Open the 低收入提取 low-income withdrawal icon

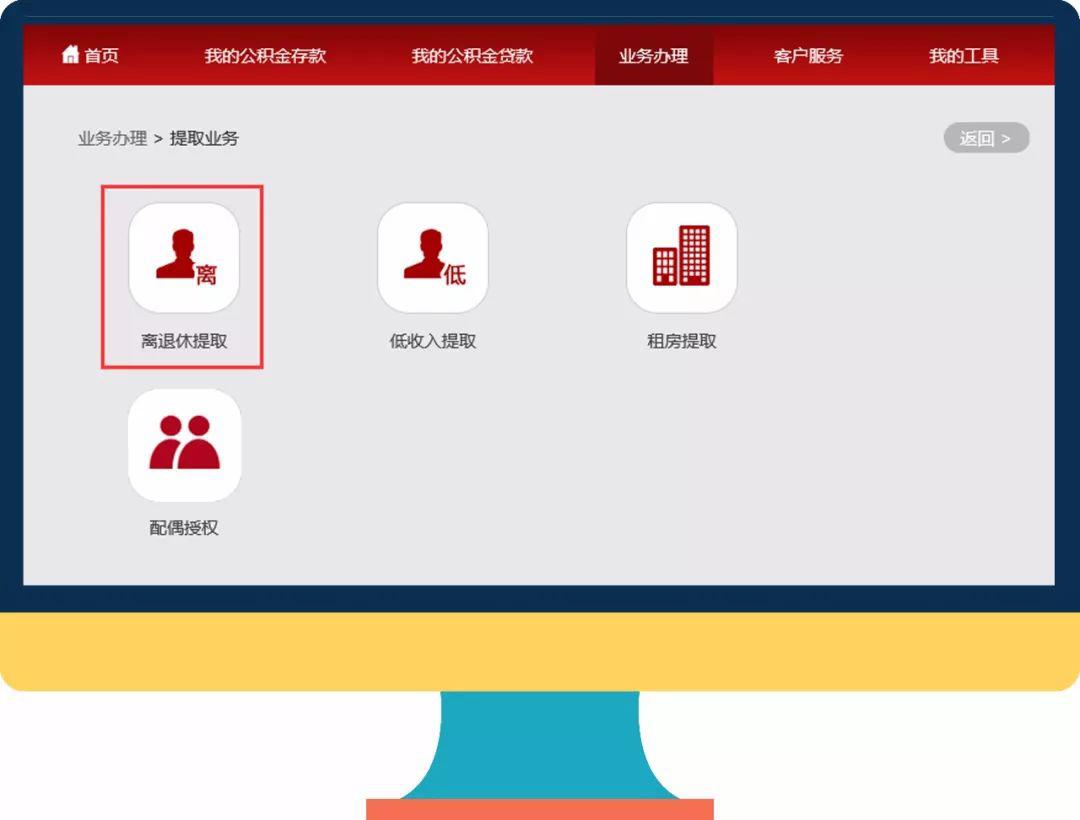(432, 258)
